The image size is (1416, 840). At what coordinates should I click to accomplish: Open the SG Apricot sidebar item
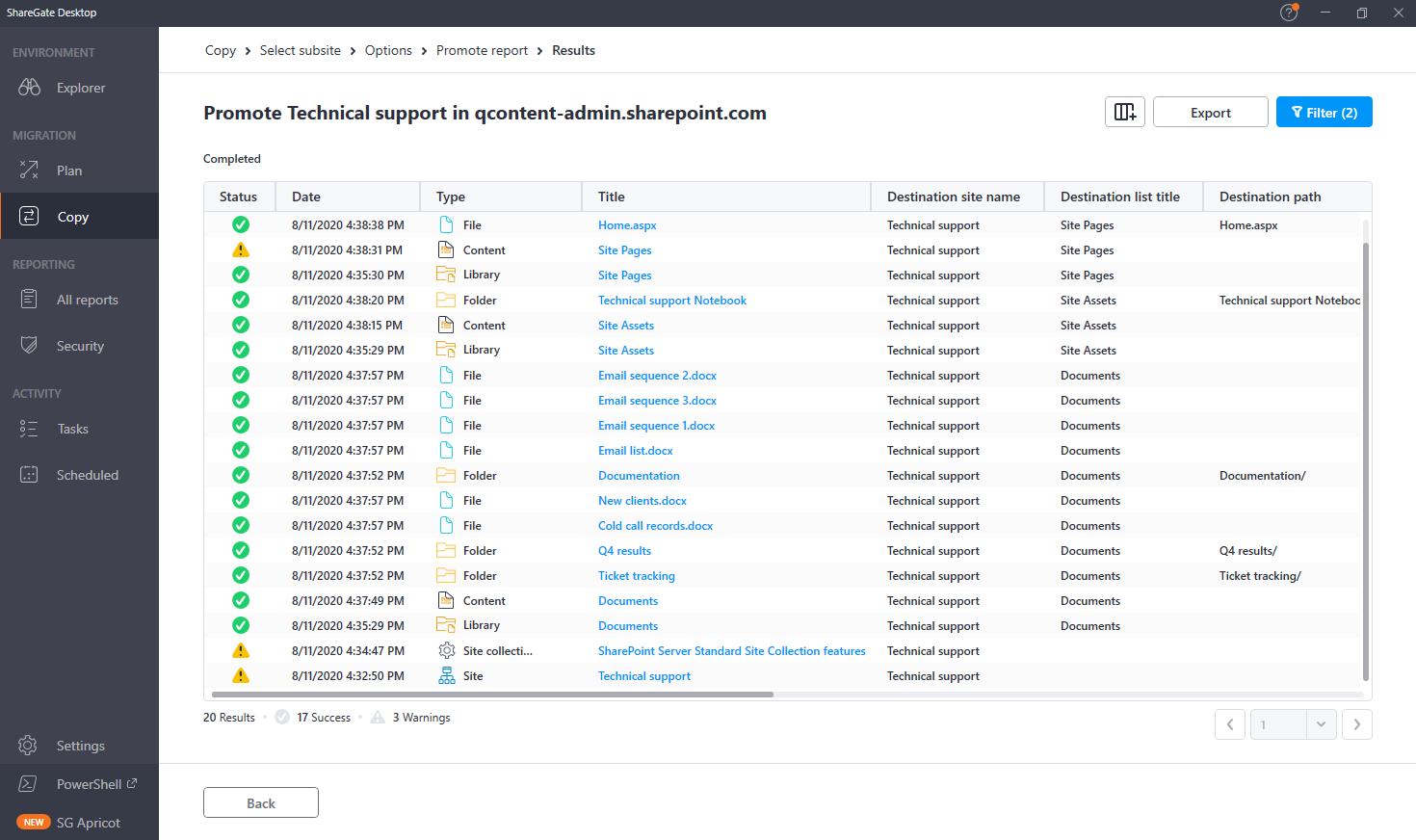(79, 823)
